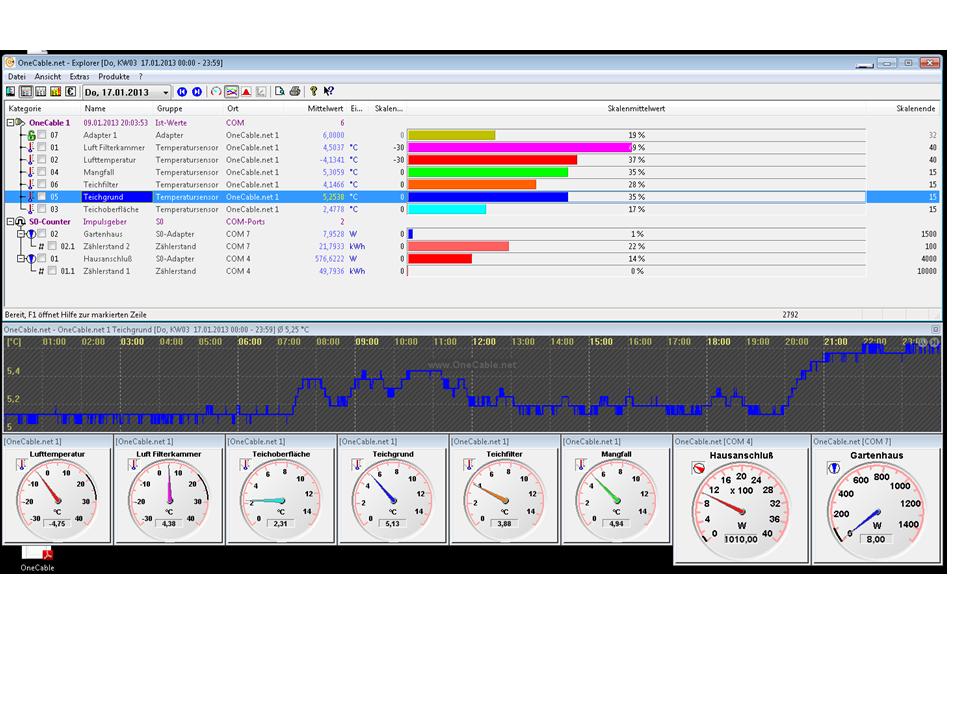Open the date dropdown showing Do, 17.01.2013

coord(166,92)
